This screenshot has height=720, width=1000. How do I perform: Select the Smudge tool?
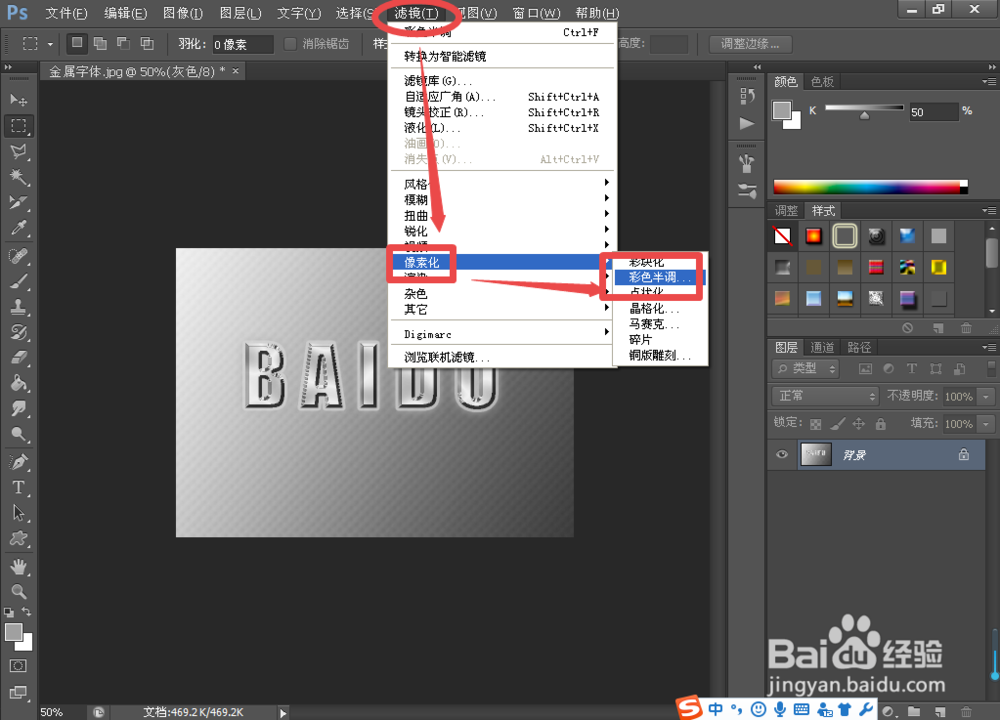[18, 409]
